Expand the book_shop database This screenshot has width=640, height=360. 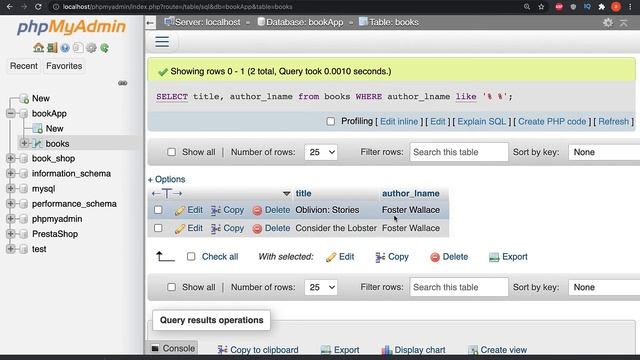11,158
